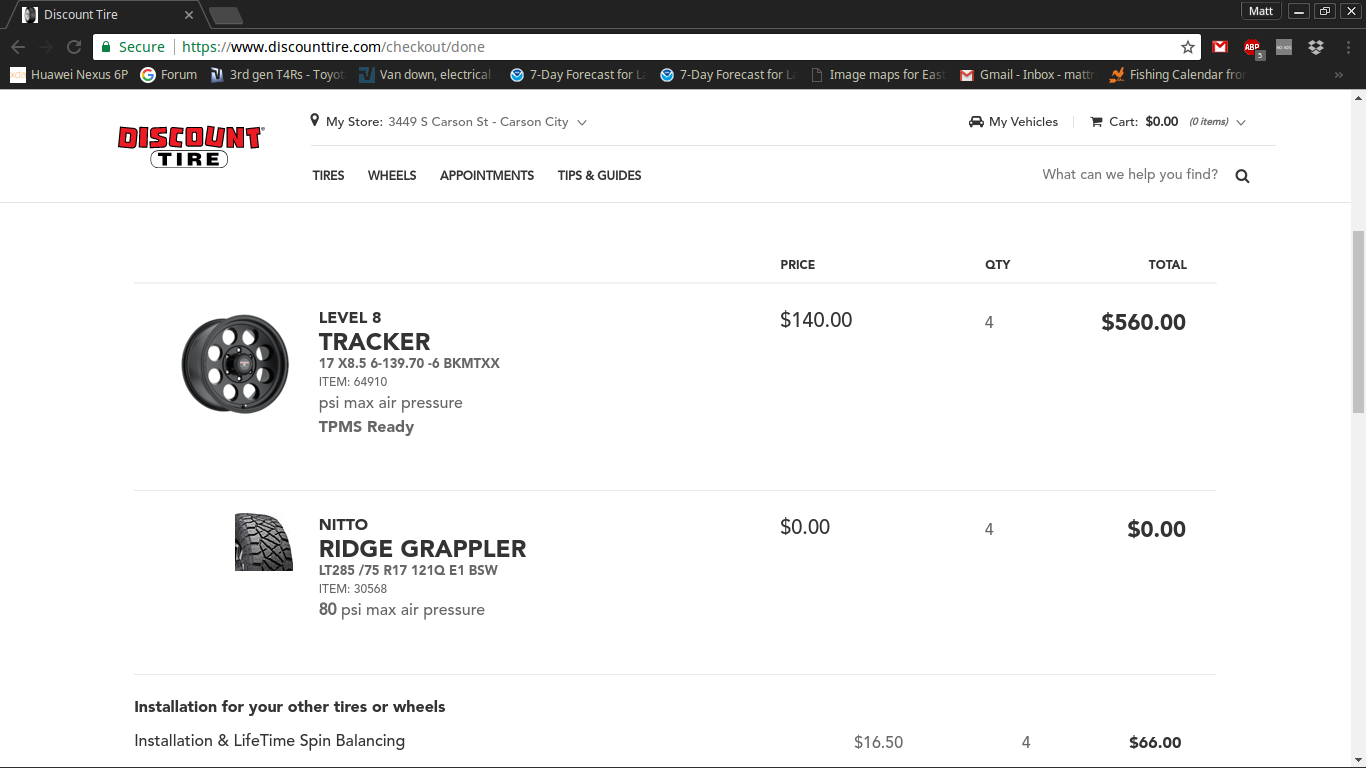Viewport: 1366px width, 768px height.
Task: Open My Vehicles with the car icon
Action: coord(1013,122)
